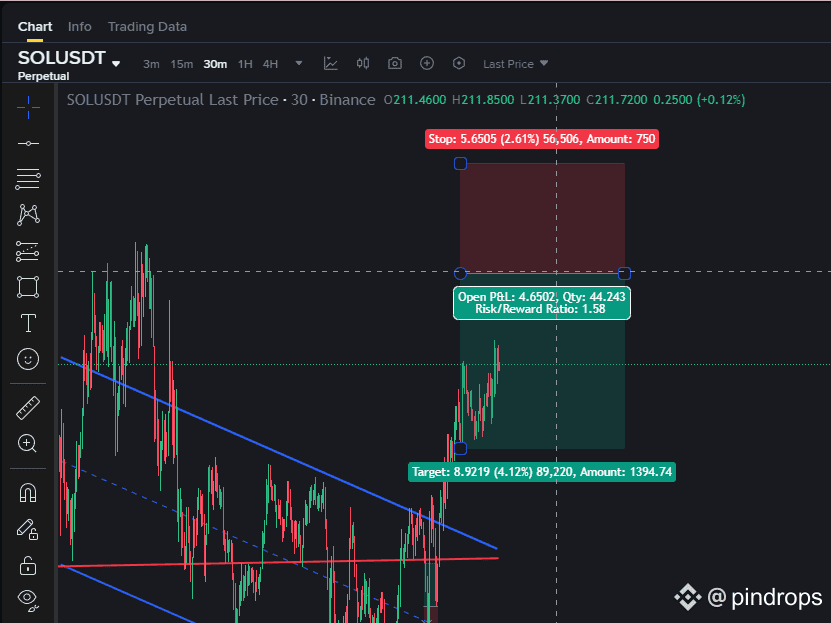Select the rectangle shape tool

[28, 287]
